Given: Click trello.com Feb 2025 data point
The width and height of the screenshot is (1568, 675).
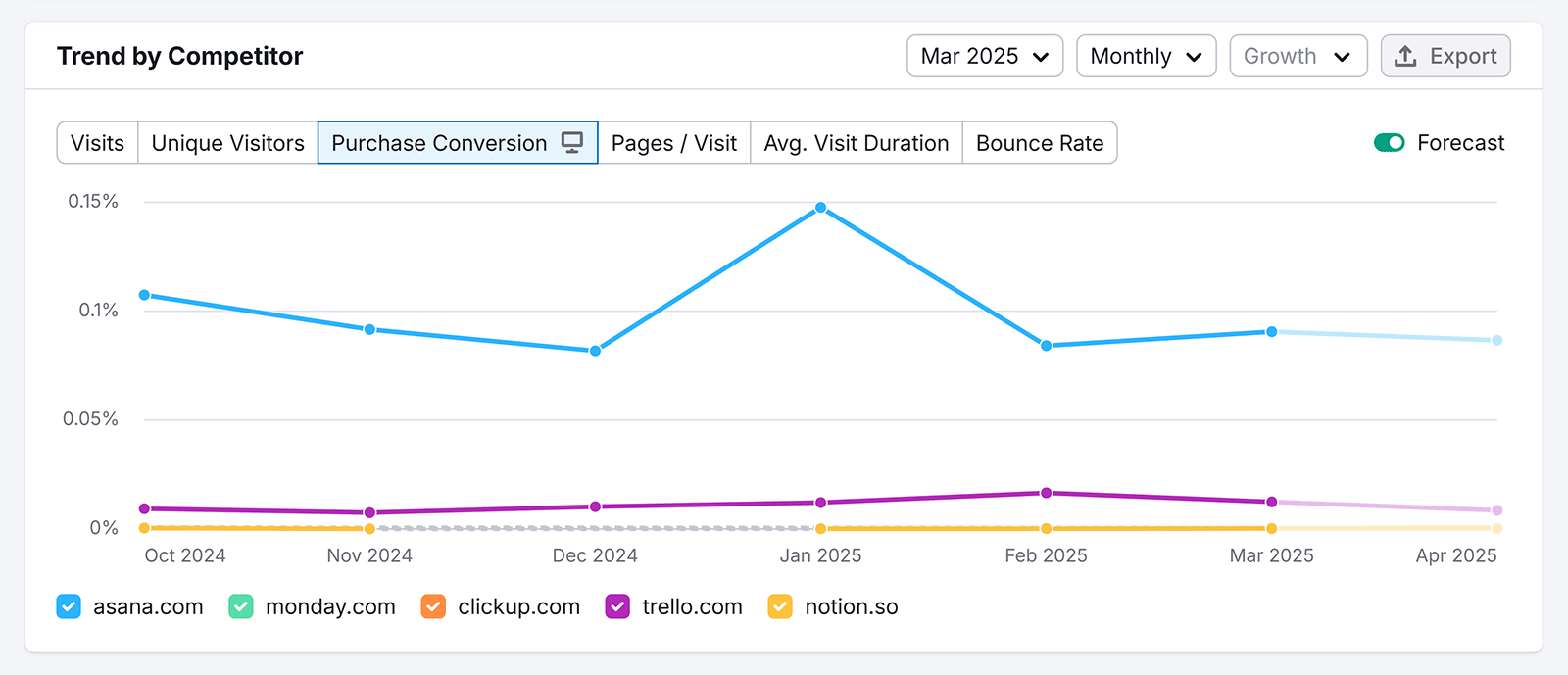Looking at the screenshot, I should (x=1047, y=493).
